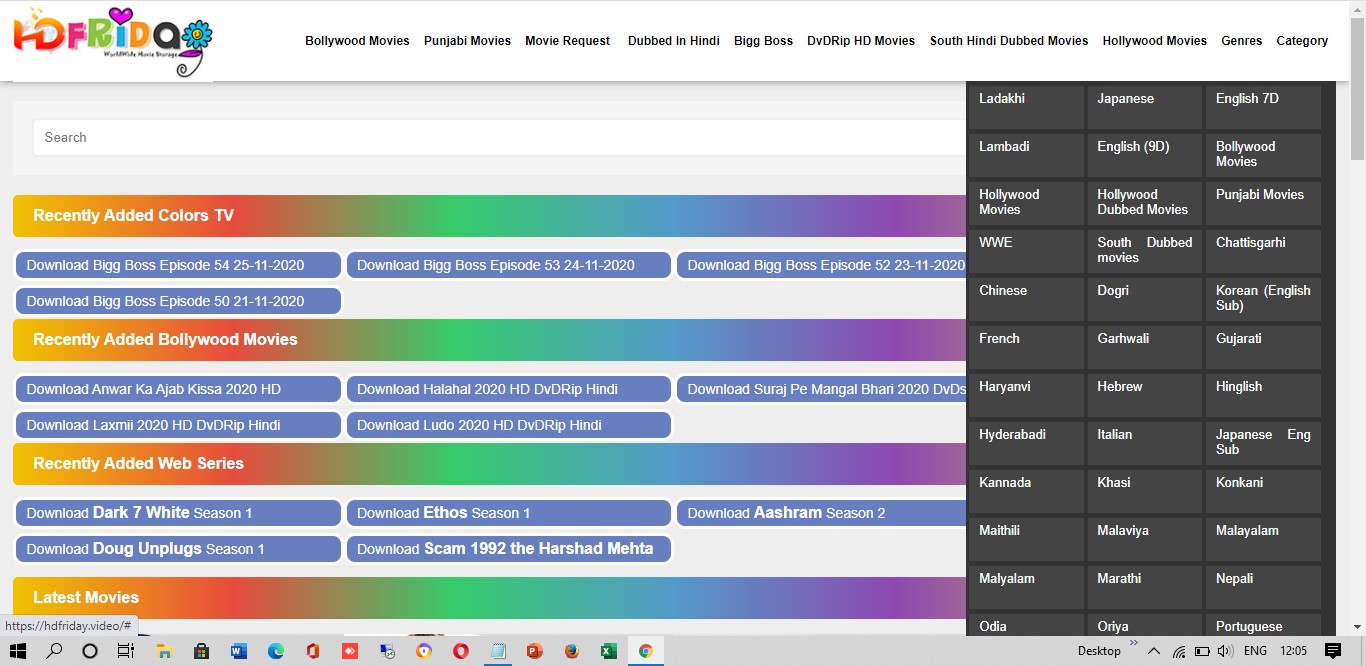Viewport: 1366px width, 666px height.
Task: Download Bigg Boss Episode 54 25-11-2020
Action: coord(178,265)
